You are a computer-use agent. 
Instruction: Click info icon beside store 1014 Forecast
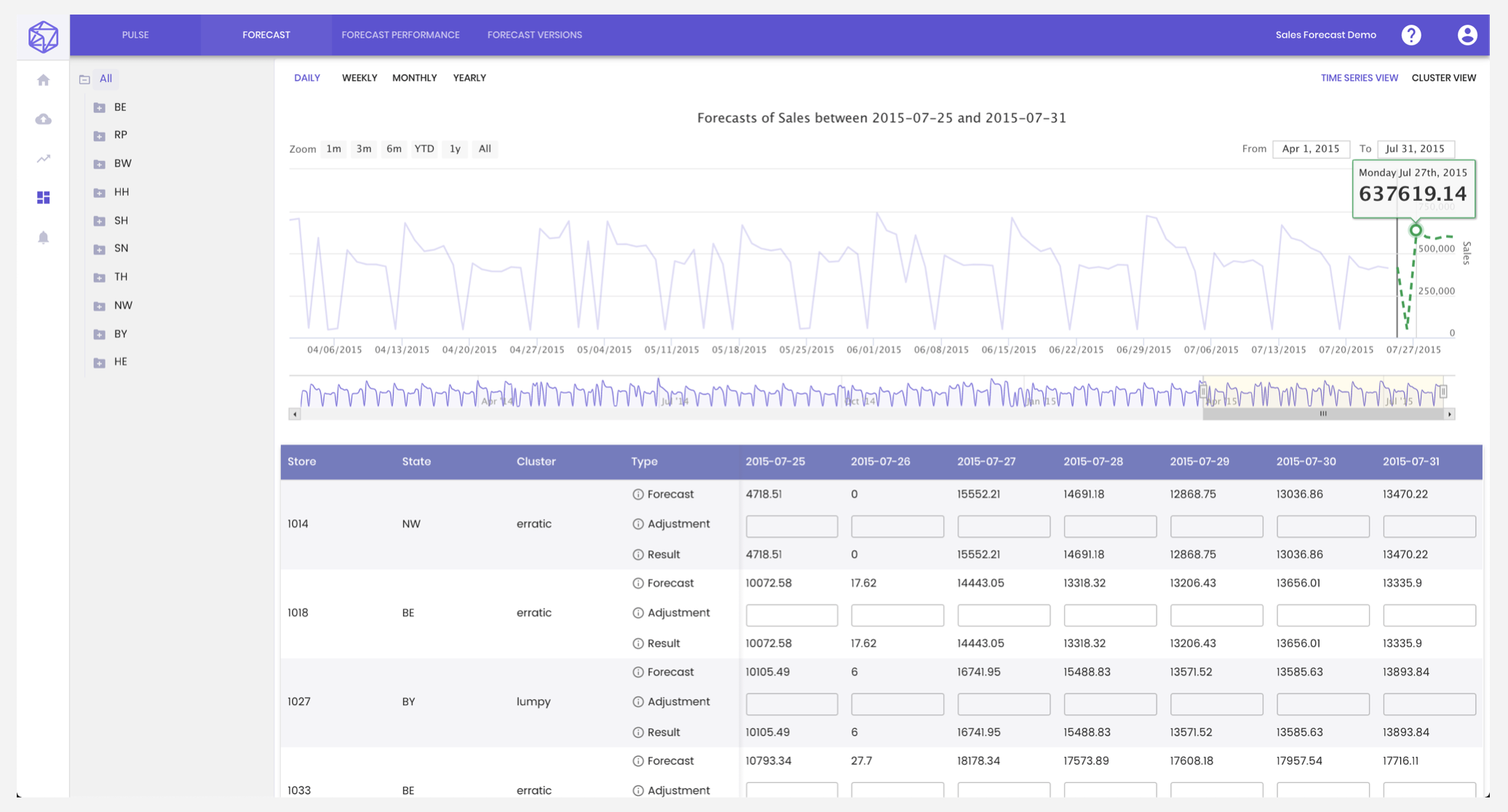638,495
